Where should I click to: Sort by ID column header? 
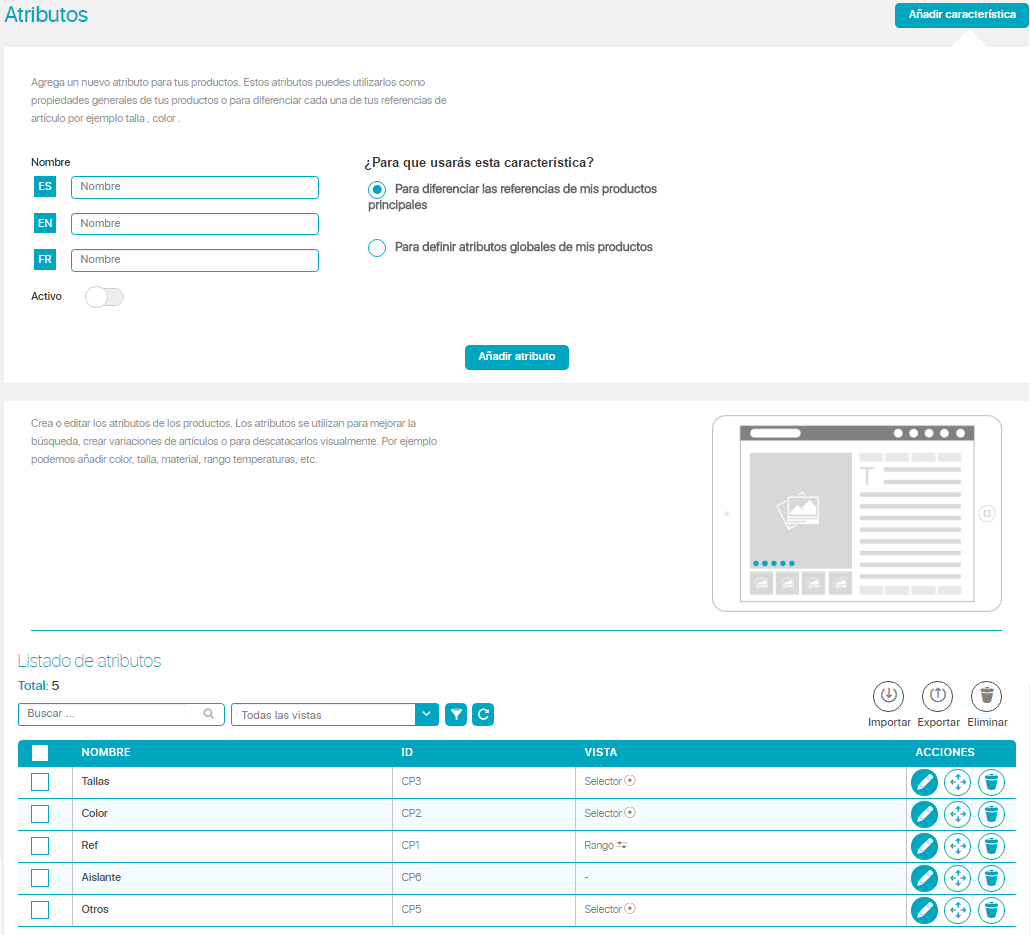407,752
